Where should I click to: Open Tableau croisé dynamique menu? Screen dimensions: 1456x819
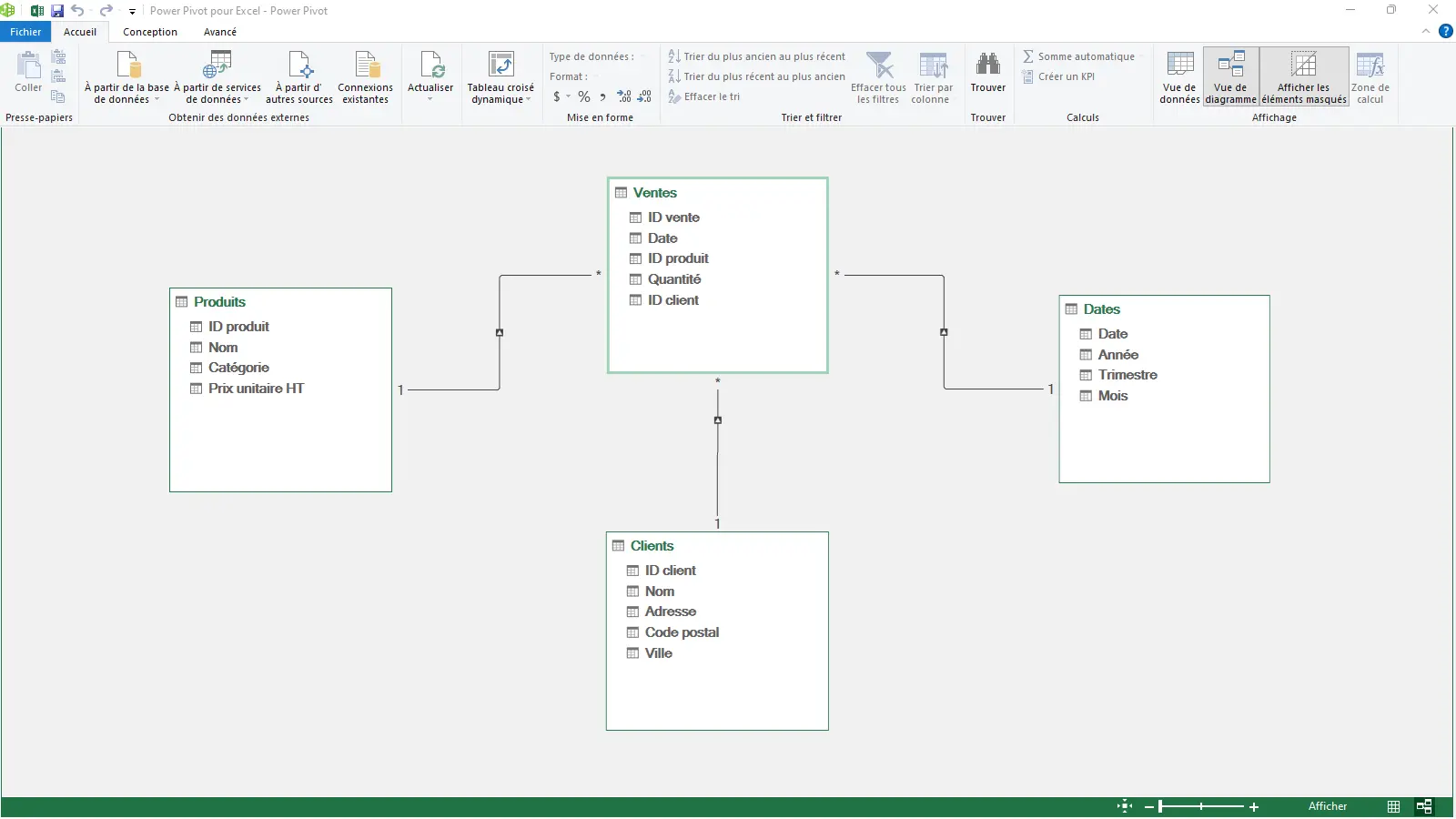pos(500,77)
